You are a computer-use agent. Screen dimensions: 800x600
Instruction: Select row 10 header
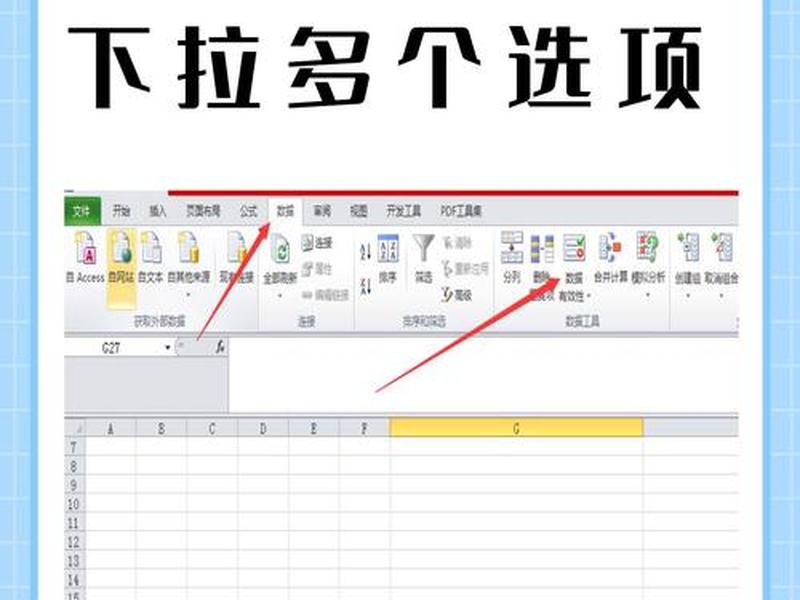click(x=74, y=504)
